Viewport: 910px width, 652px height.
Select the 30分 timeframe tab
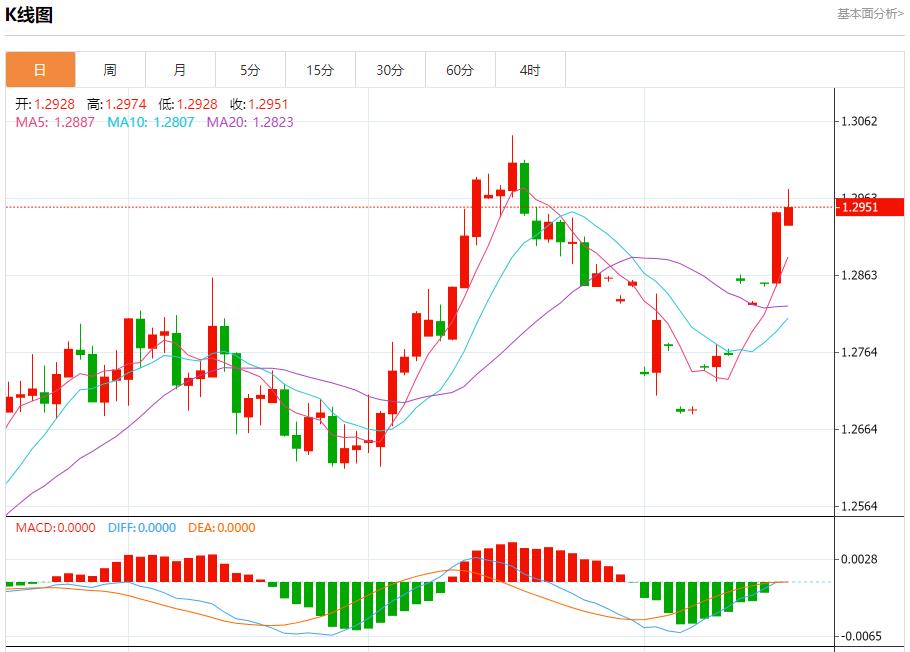[x=390, y=70]
